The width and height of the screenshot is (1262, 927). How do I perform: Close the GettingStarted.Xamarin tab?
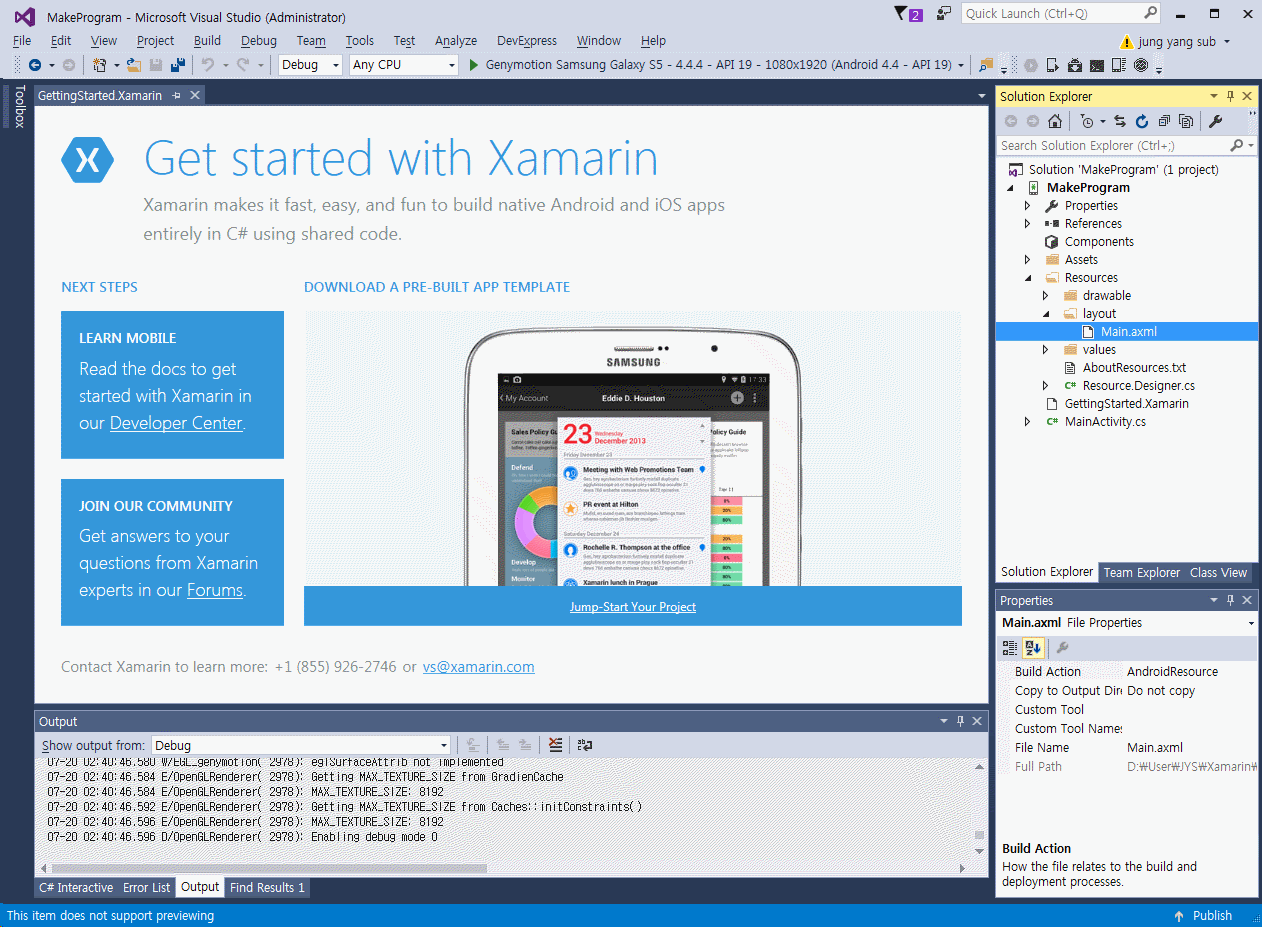[x=195, y=95]
